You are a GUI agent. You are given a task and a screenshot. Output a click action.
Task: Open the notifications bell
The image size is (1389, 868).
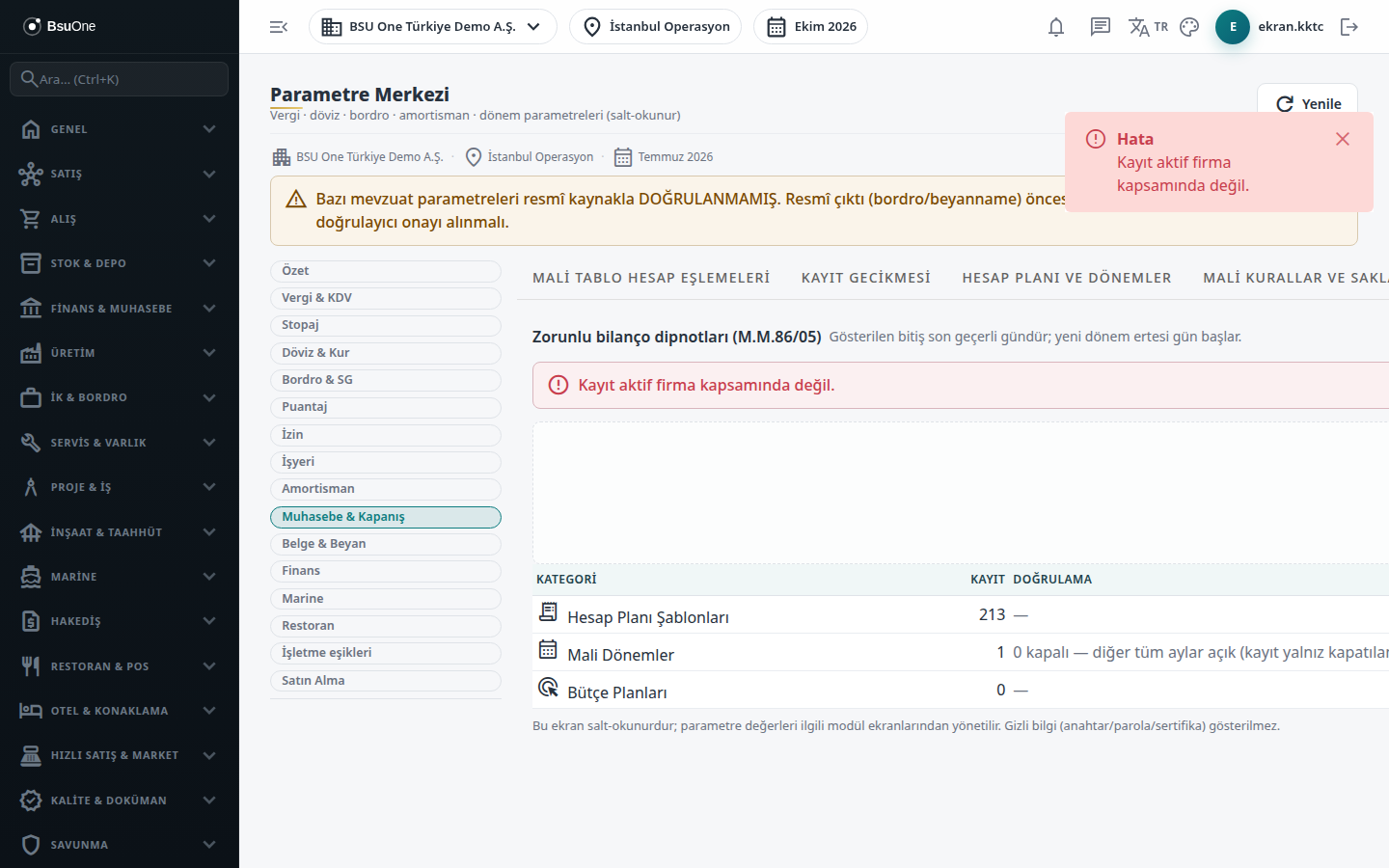pos(1056,27)
